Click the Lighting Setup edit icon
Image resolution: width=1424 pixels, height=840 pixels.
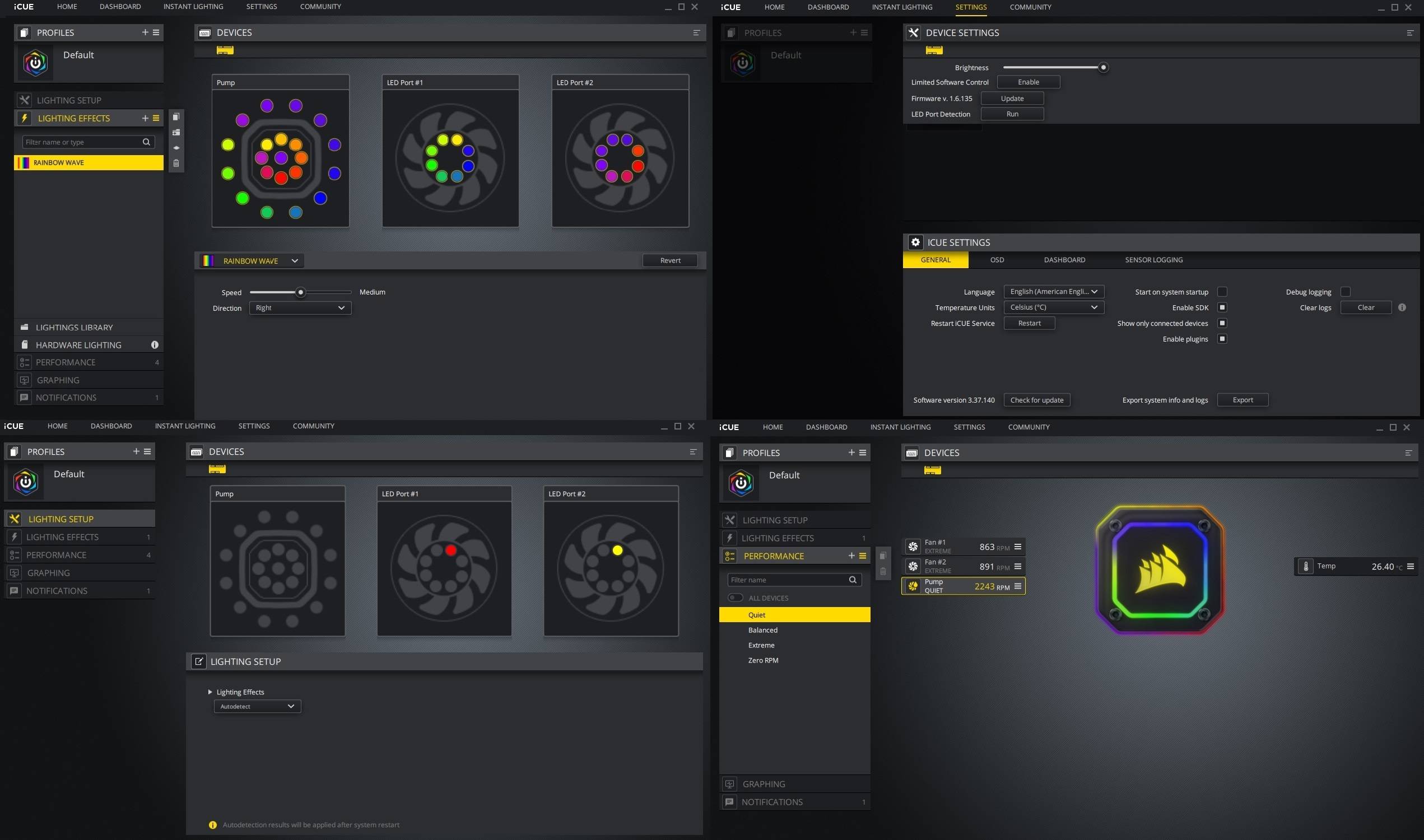(x=199, y=661)
